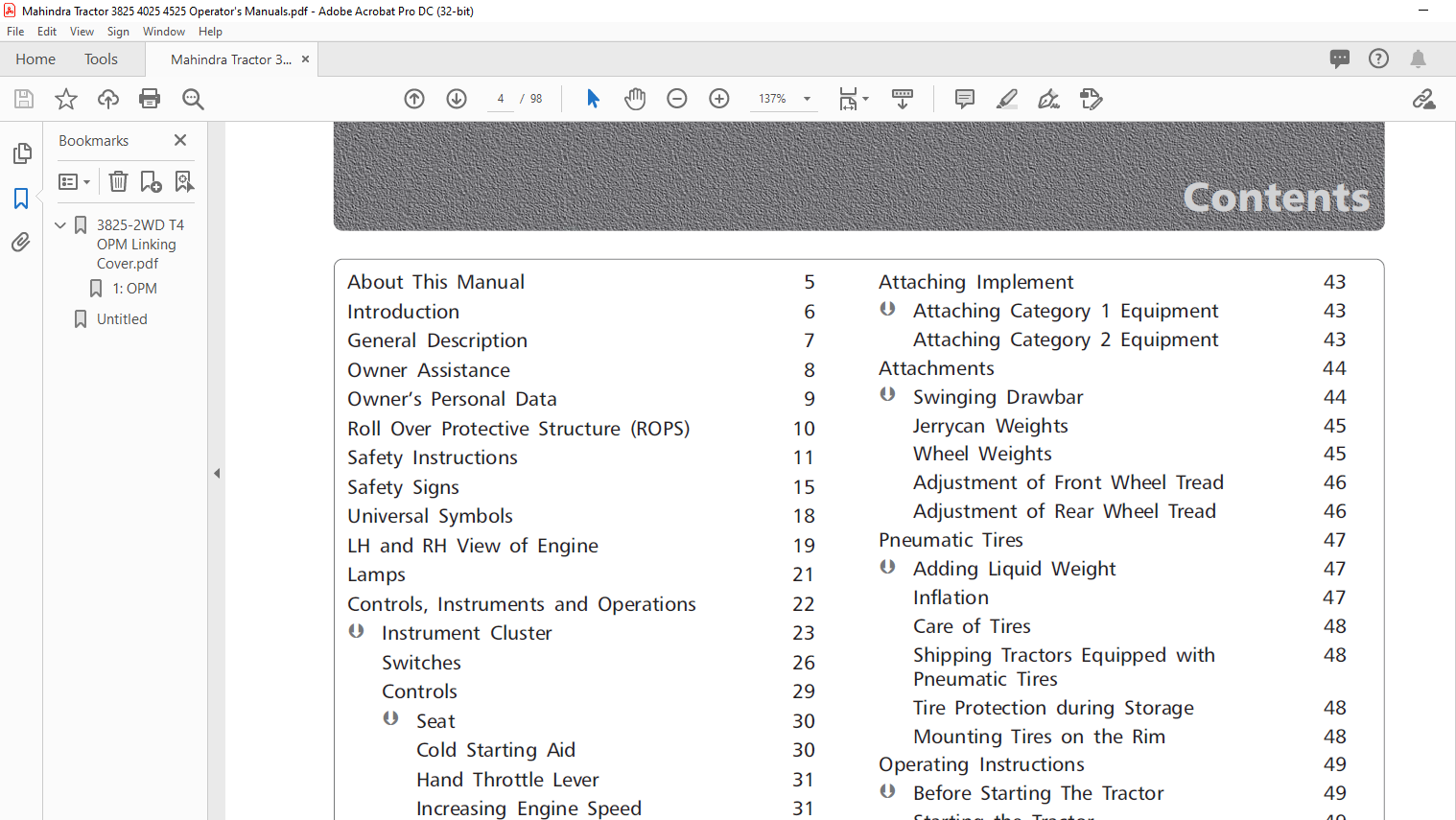This screenshot has height=820, width=1456.
Task: Select the Mahindra Tractor document tab
Action: [x=230, y=59]
